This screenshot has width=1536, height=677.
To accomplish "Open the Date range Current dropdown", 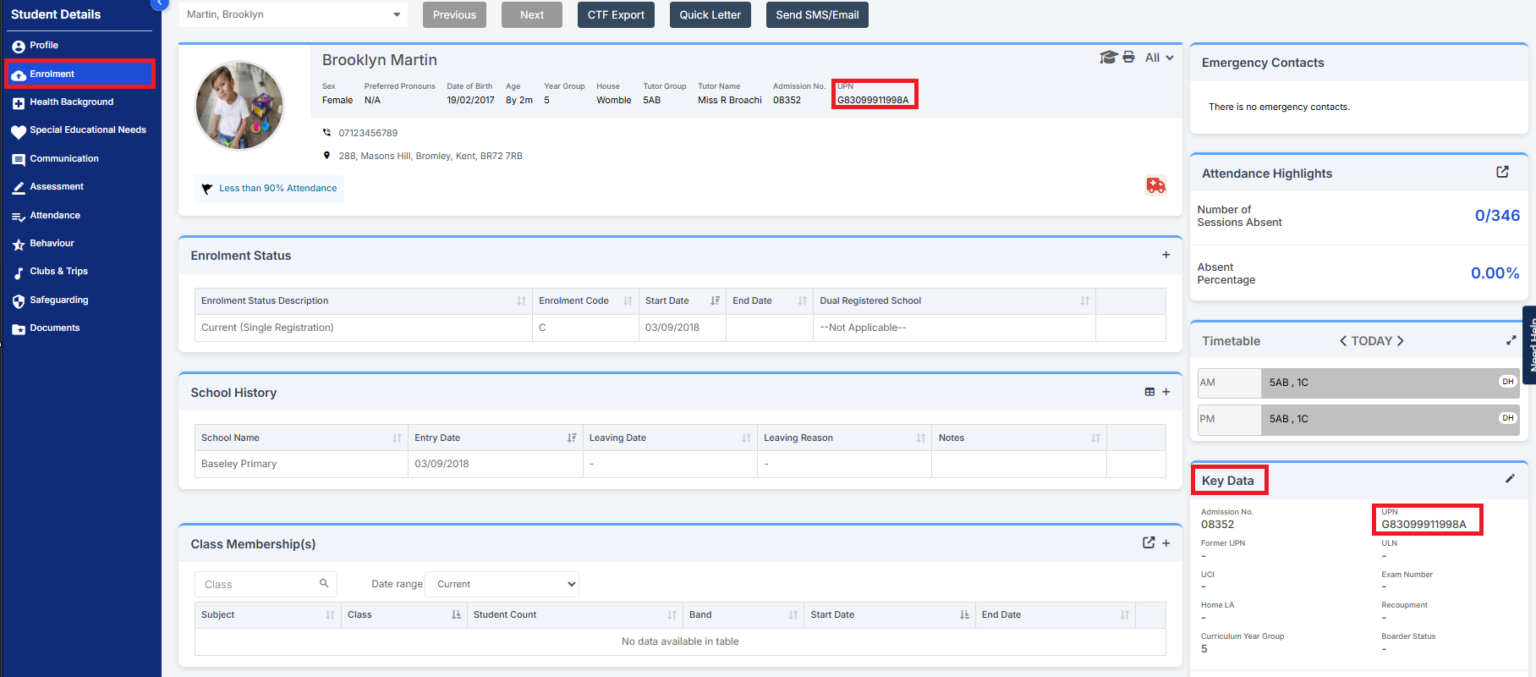I will [502, 584].
